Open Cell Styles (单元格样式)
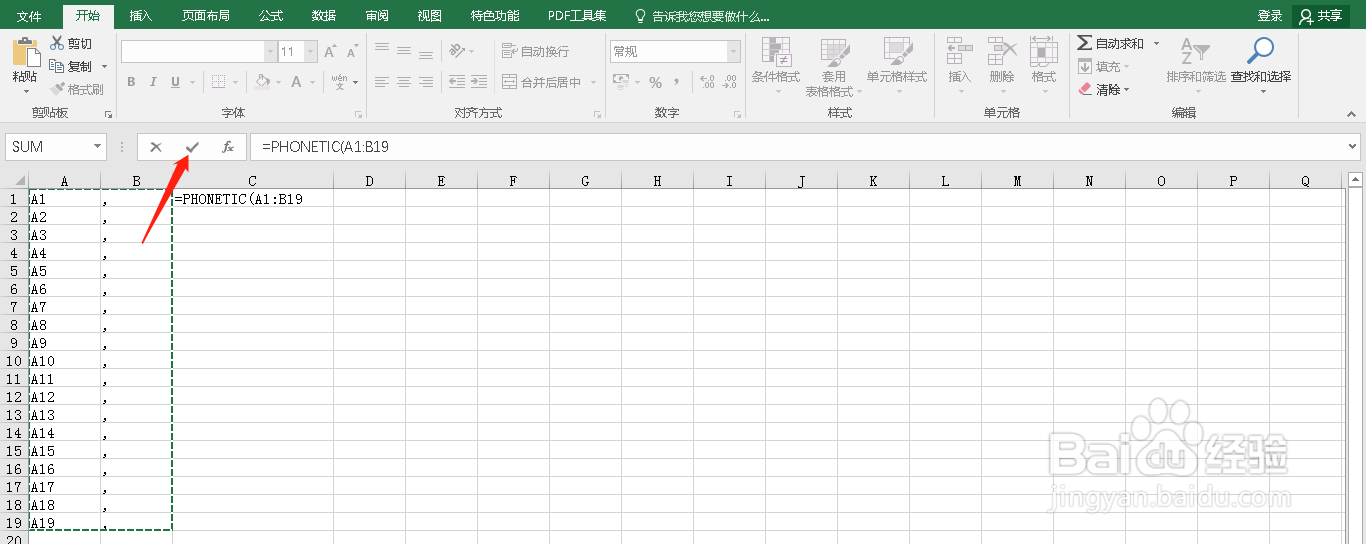 [896, 66]
